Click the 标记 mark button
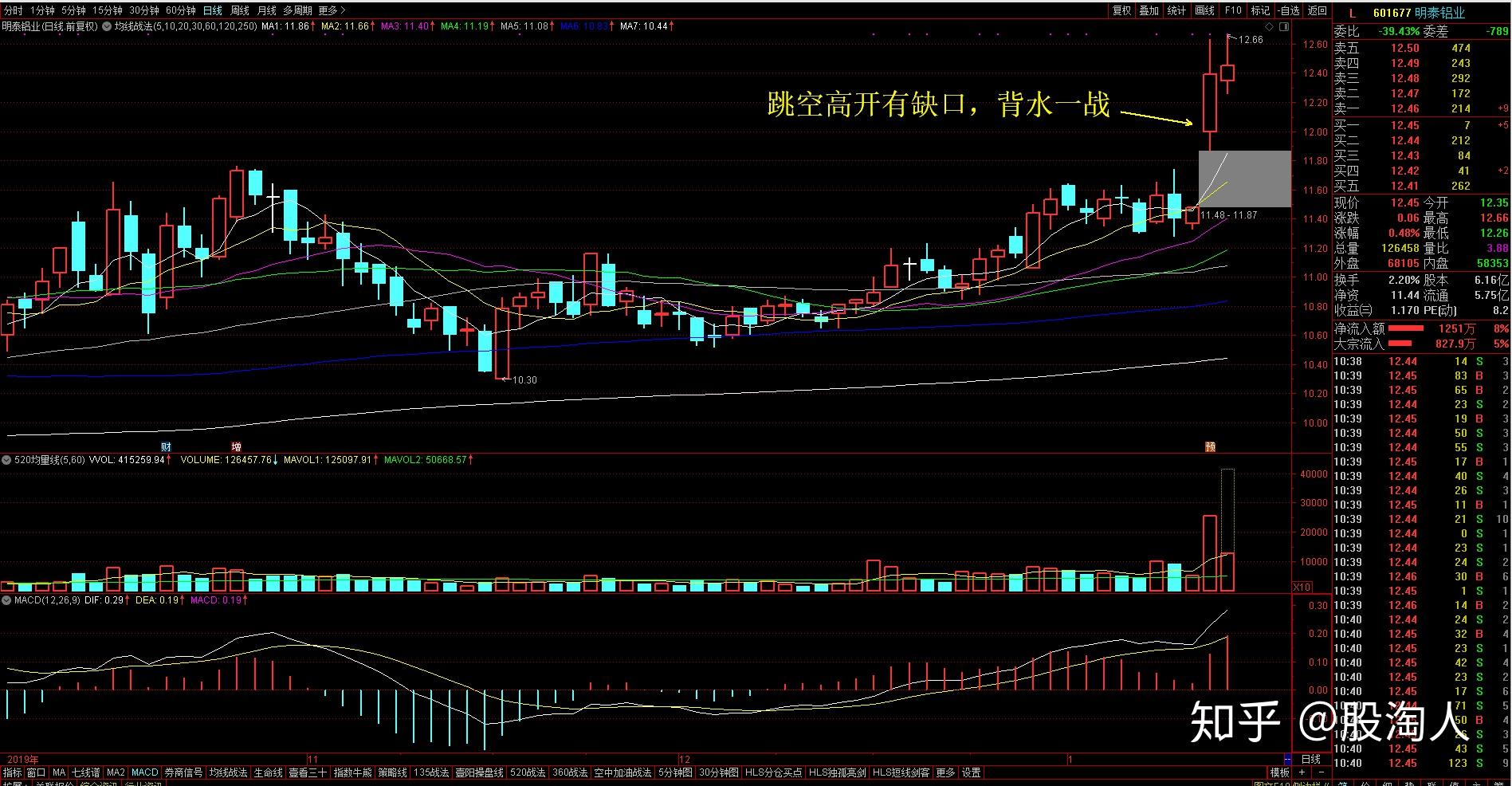 coord(1261,10)
